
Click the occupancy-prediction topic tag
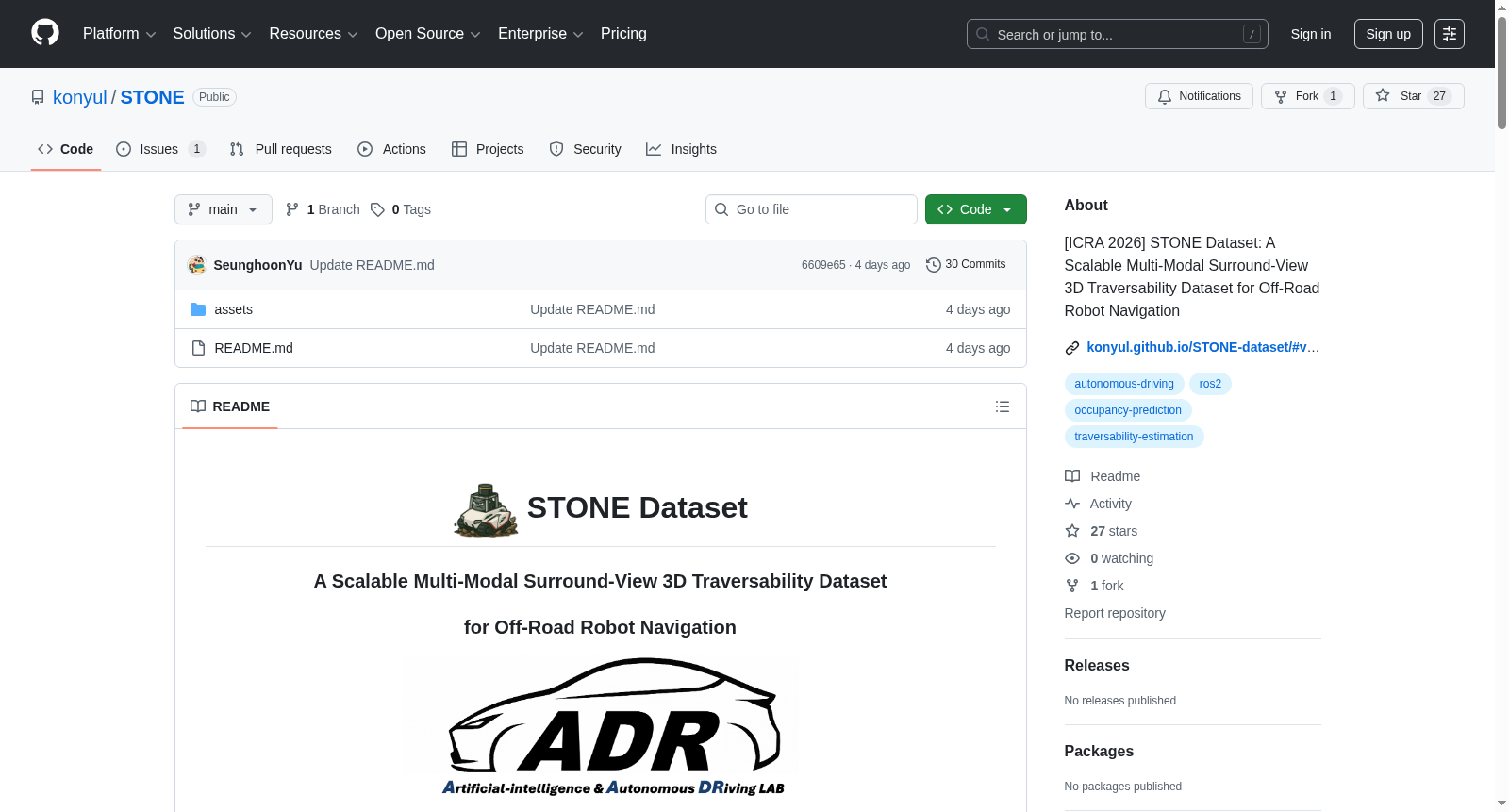(1128, 410)
